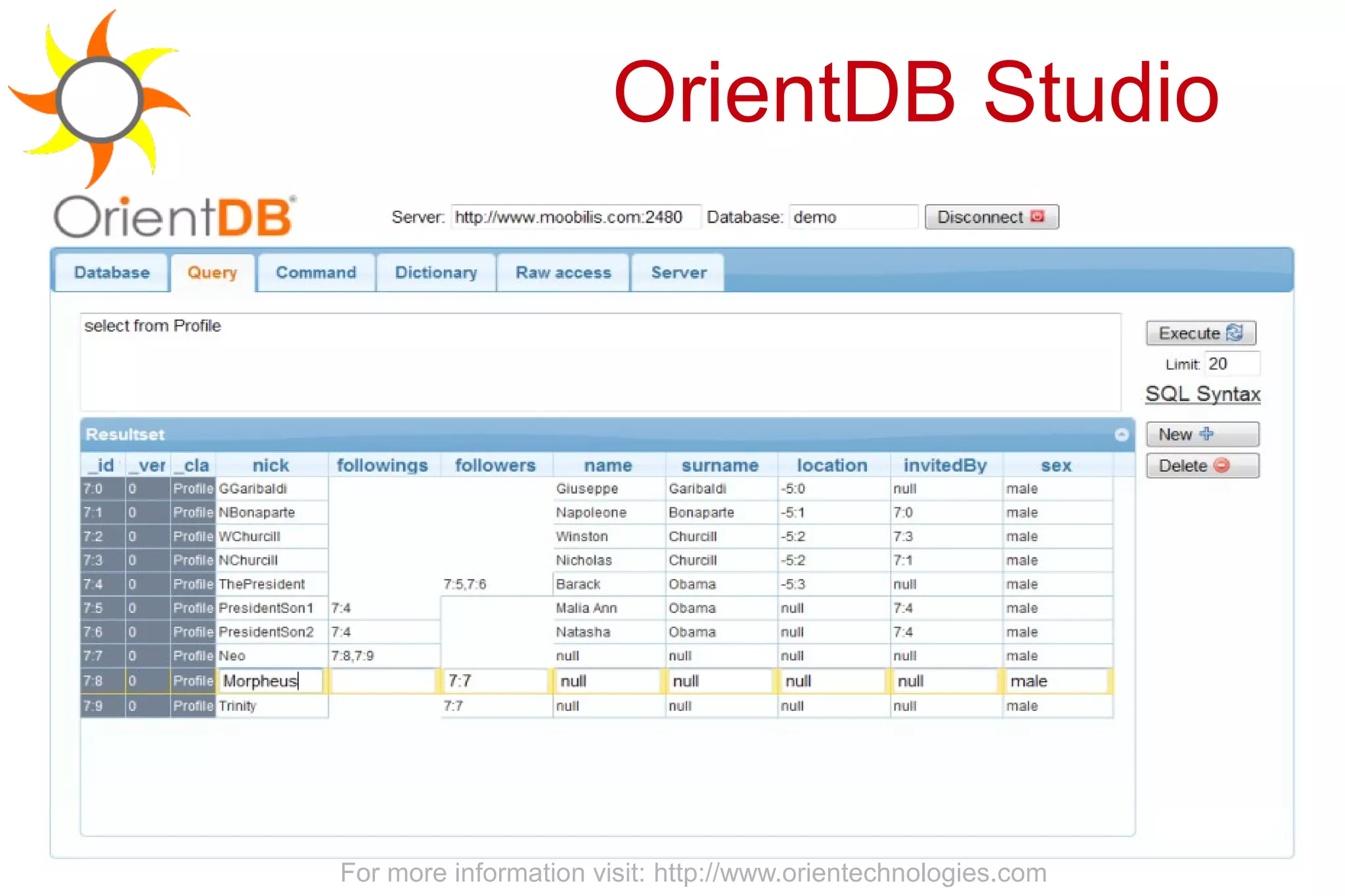The image size is (1345, 896).
Task: Click the _id column header
Action: pos(102,465)
